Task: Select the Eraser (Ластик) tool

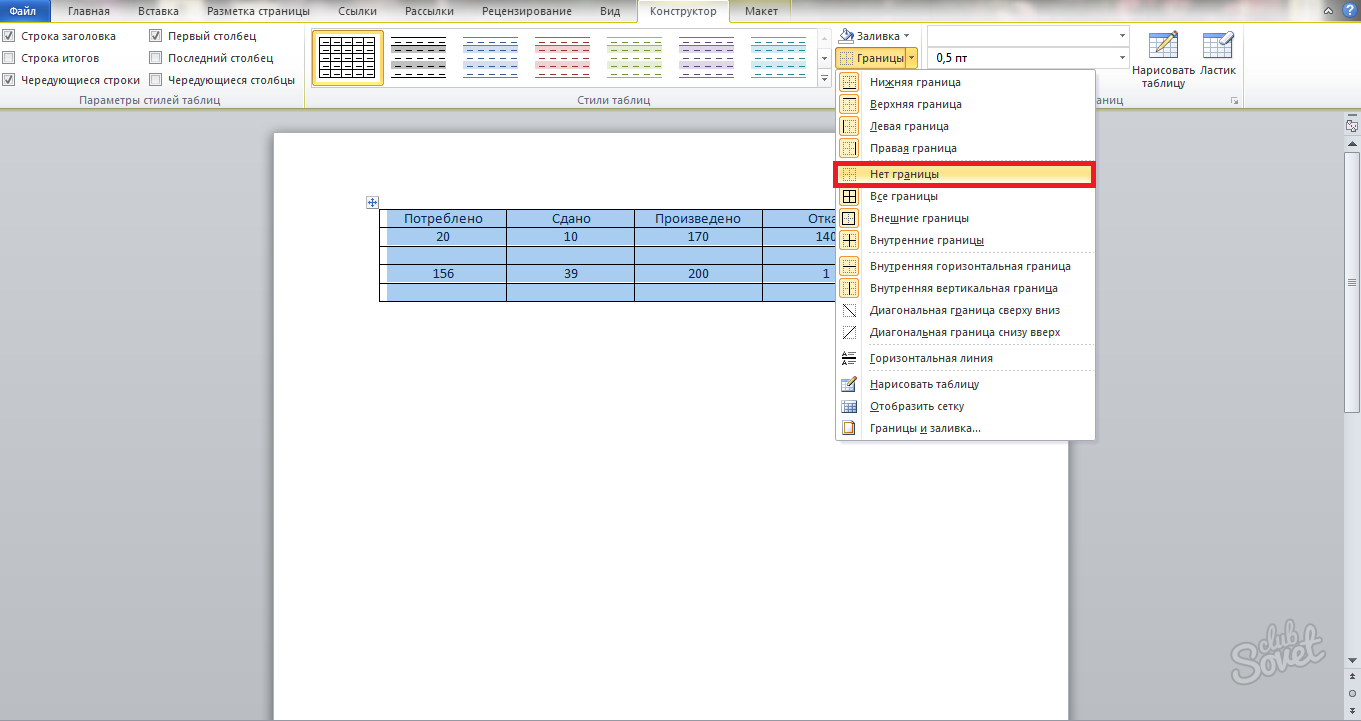Action: [1218, 47]
